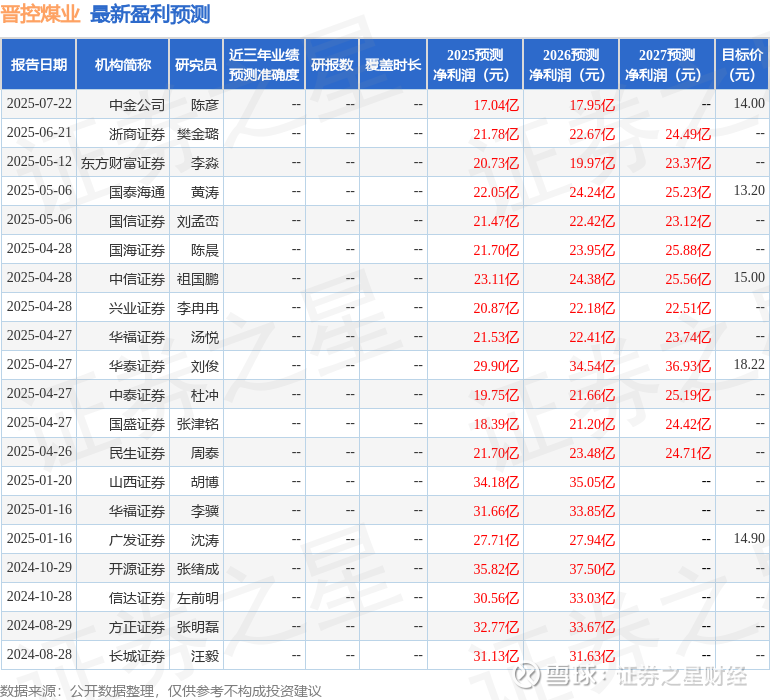Click the 覆盖时长 column header
The width and height of the screenshot is (770, 700).
[393, 64]
